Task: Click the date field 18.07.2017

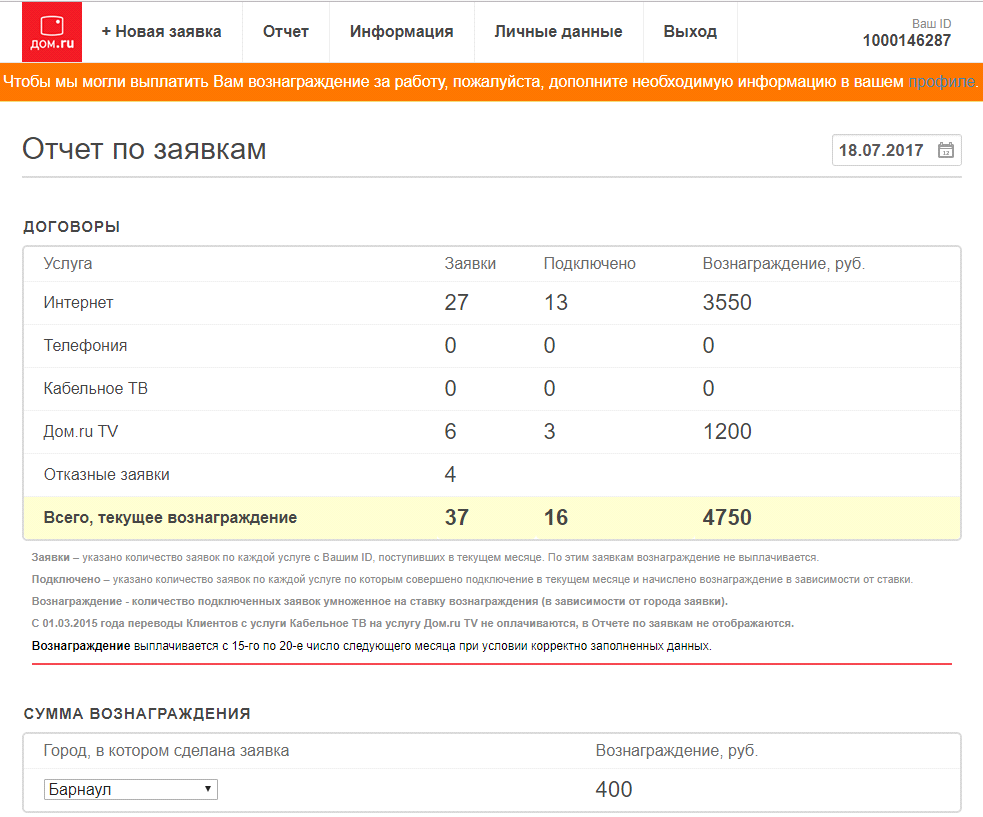Action: (896, 150)
